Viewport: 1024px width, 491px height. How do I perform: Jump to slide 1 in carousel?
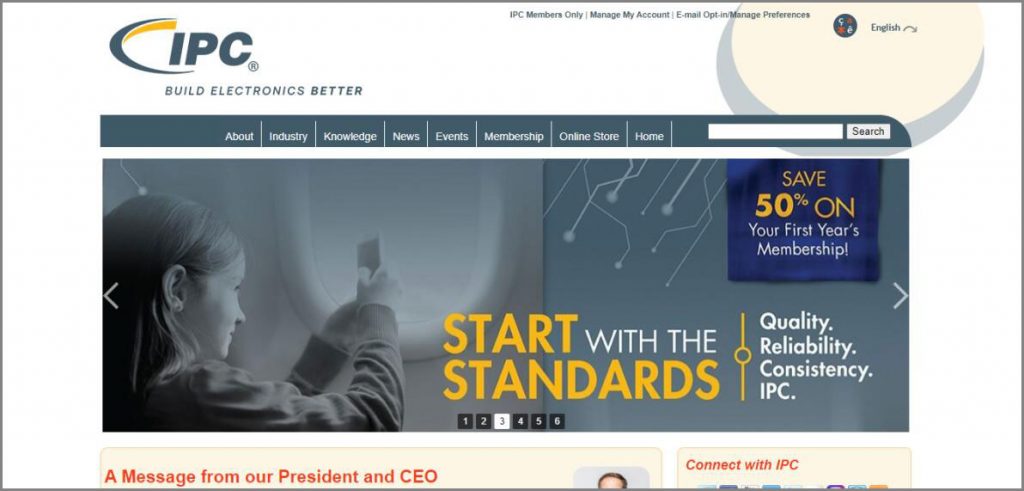click(x=465, y=421)
